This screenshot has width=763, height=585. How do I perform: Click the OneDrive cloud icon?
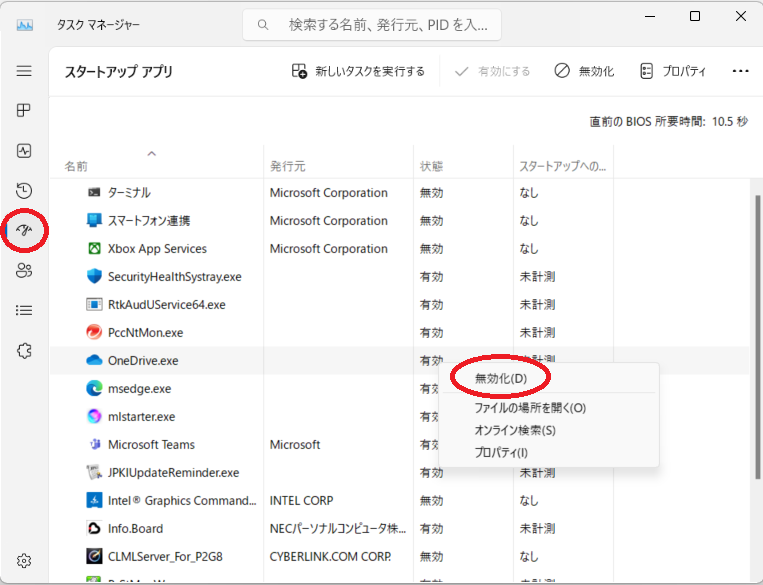pos(94,360)
